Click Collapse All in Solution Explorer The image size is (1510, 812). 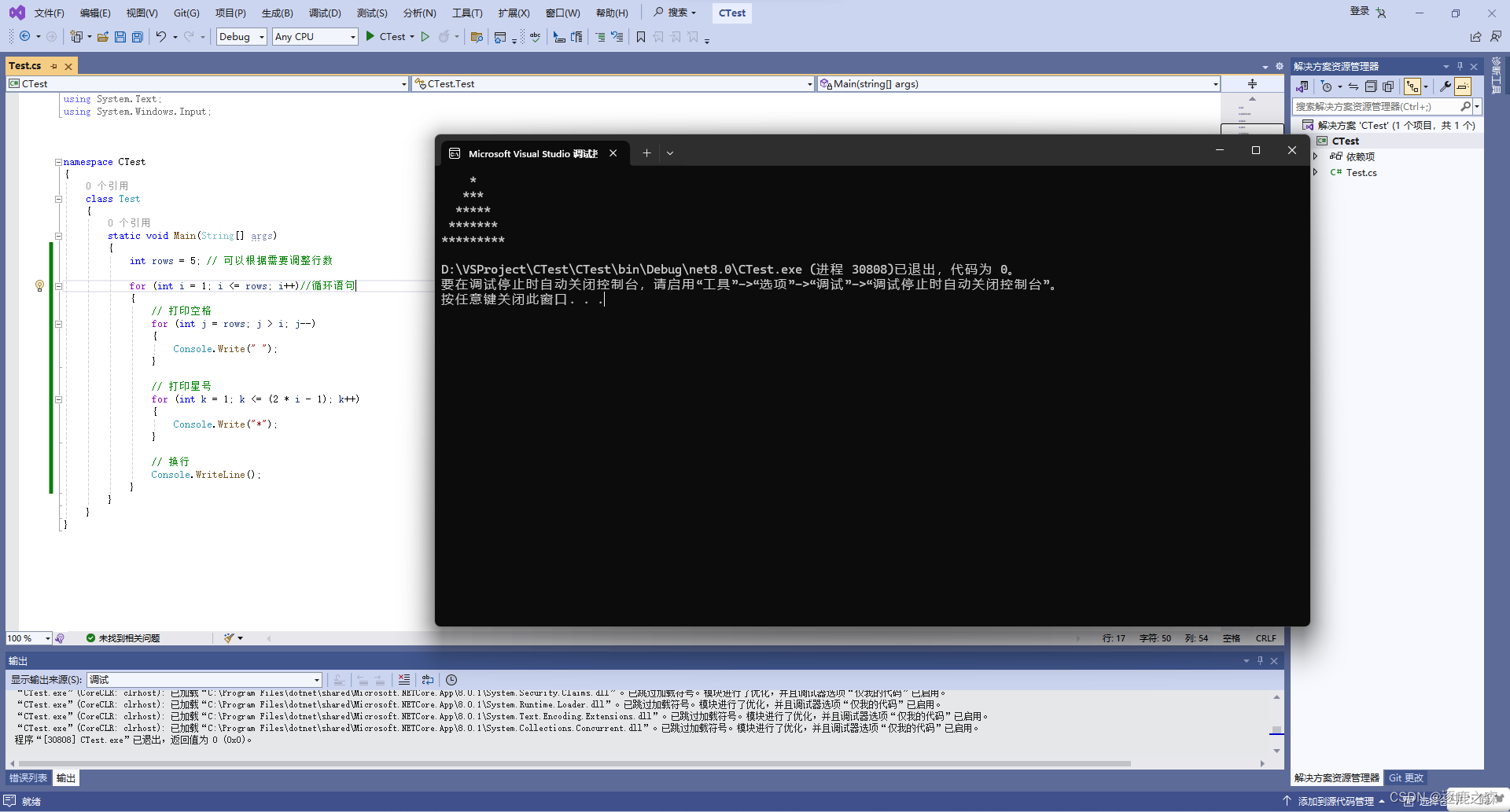click(x=1371, y=86)
